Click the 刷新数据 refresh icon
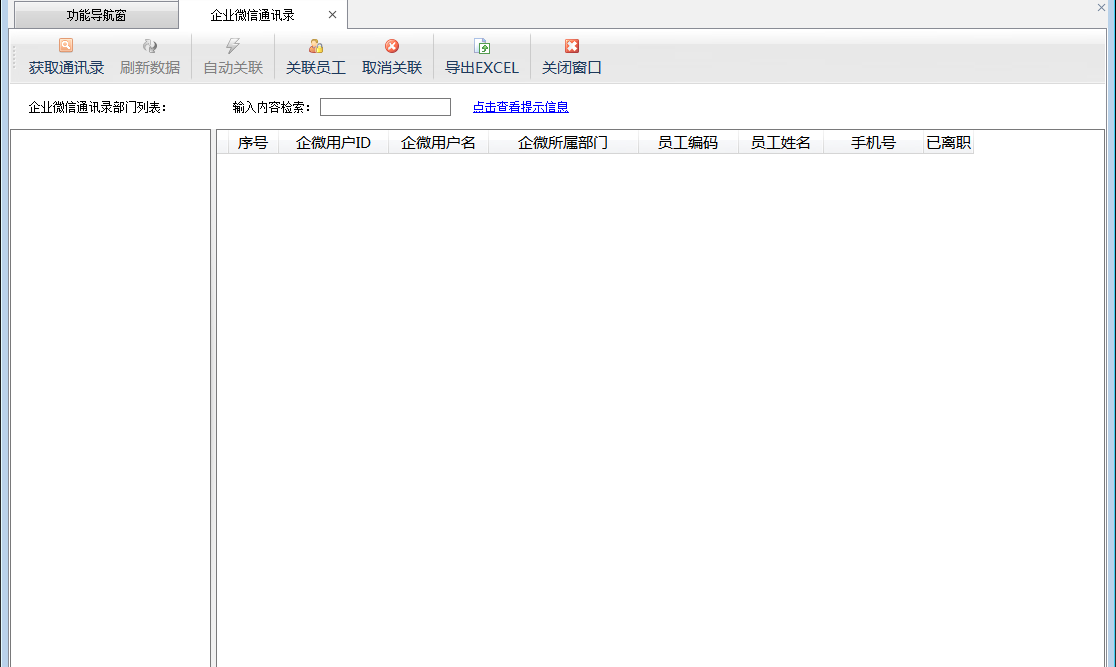 point(150,46)
